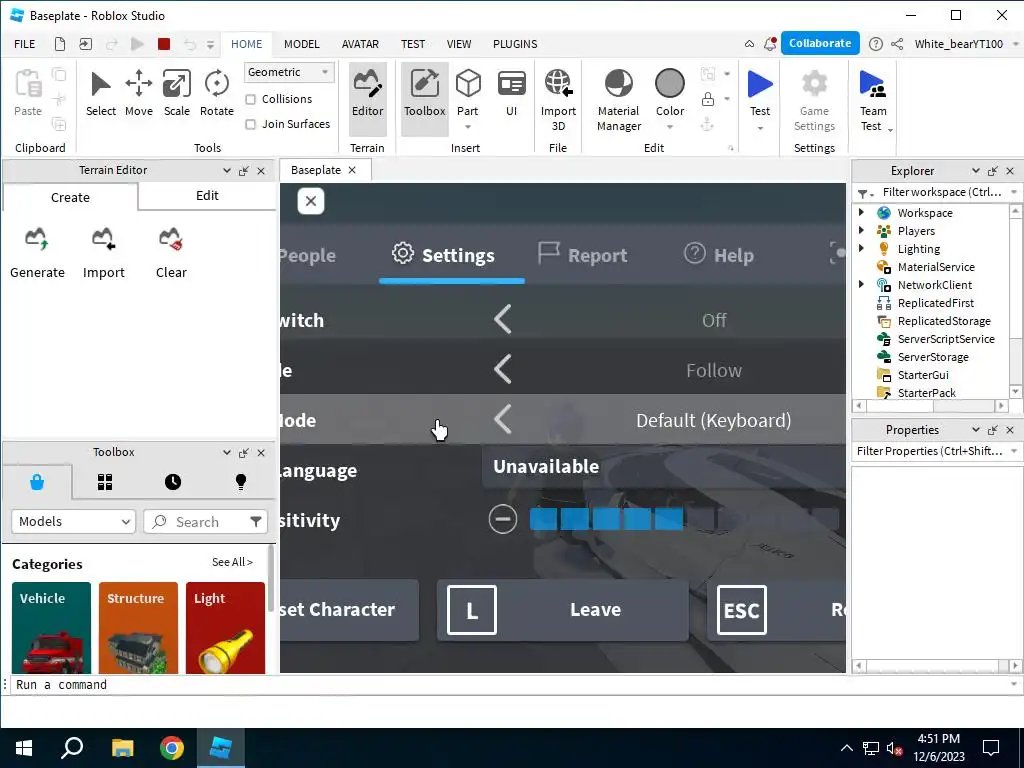
Task: Open Game Settings
Action: 814,101
